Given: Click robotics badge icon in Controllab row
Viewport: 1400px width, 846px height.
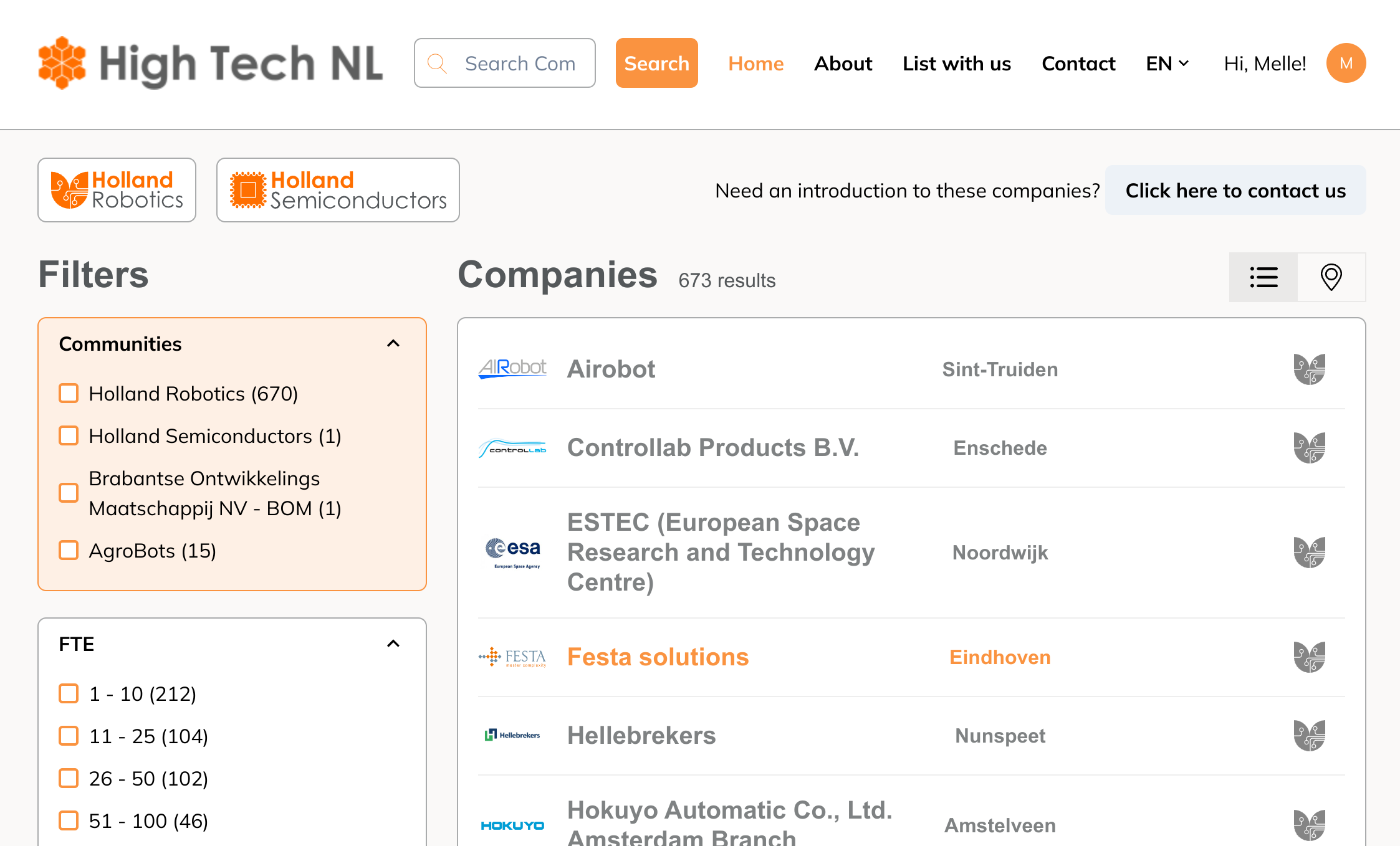Looking at the screenshot, I should pos(1309,448).
